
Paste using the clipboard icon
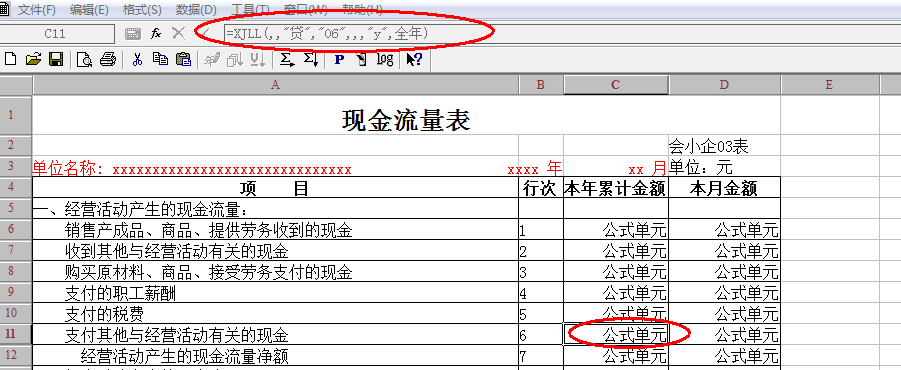(183, 59)
